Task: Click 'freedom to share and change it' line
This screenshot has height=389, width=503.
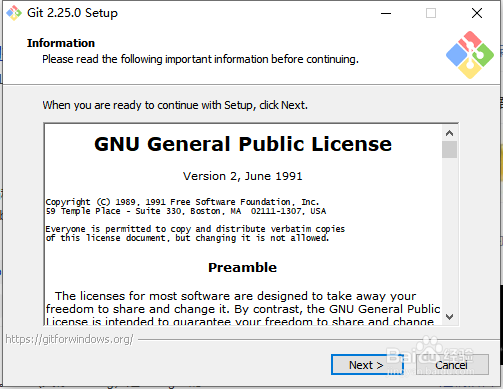Action: (243, 309)
